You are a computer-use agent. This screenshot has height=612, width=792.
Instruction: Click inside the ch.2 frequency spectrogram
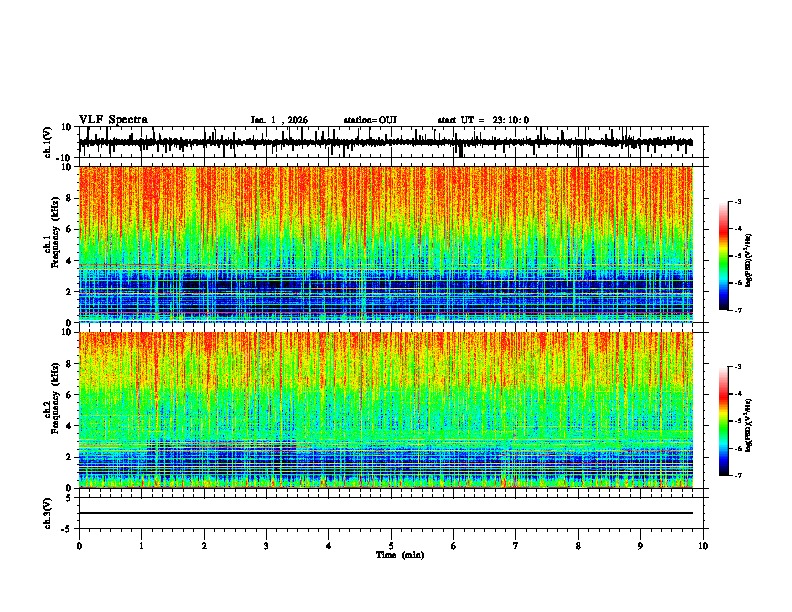coord(386,410)
